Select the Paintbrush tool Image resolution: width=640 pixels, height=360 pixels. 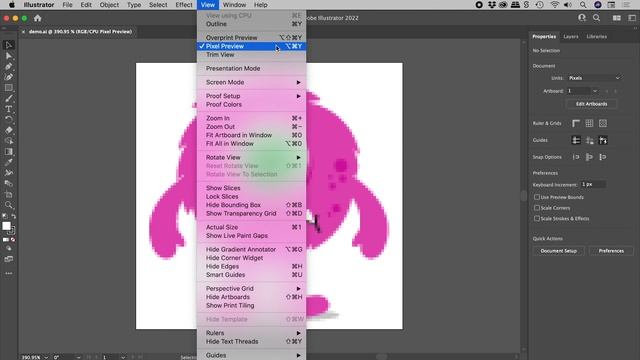click(x=9, y=98)
